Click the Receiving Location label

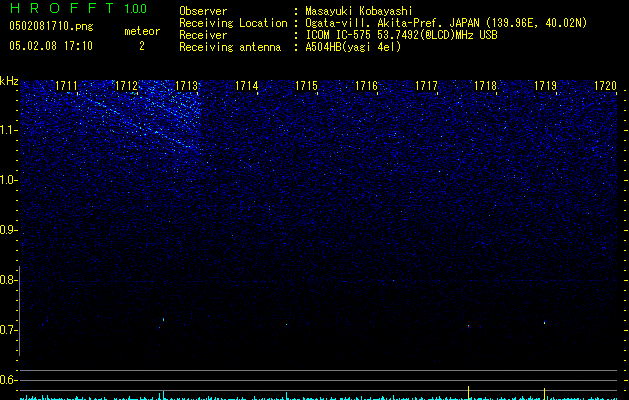[233, 23]
